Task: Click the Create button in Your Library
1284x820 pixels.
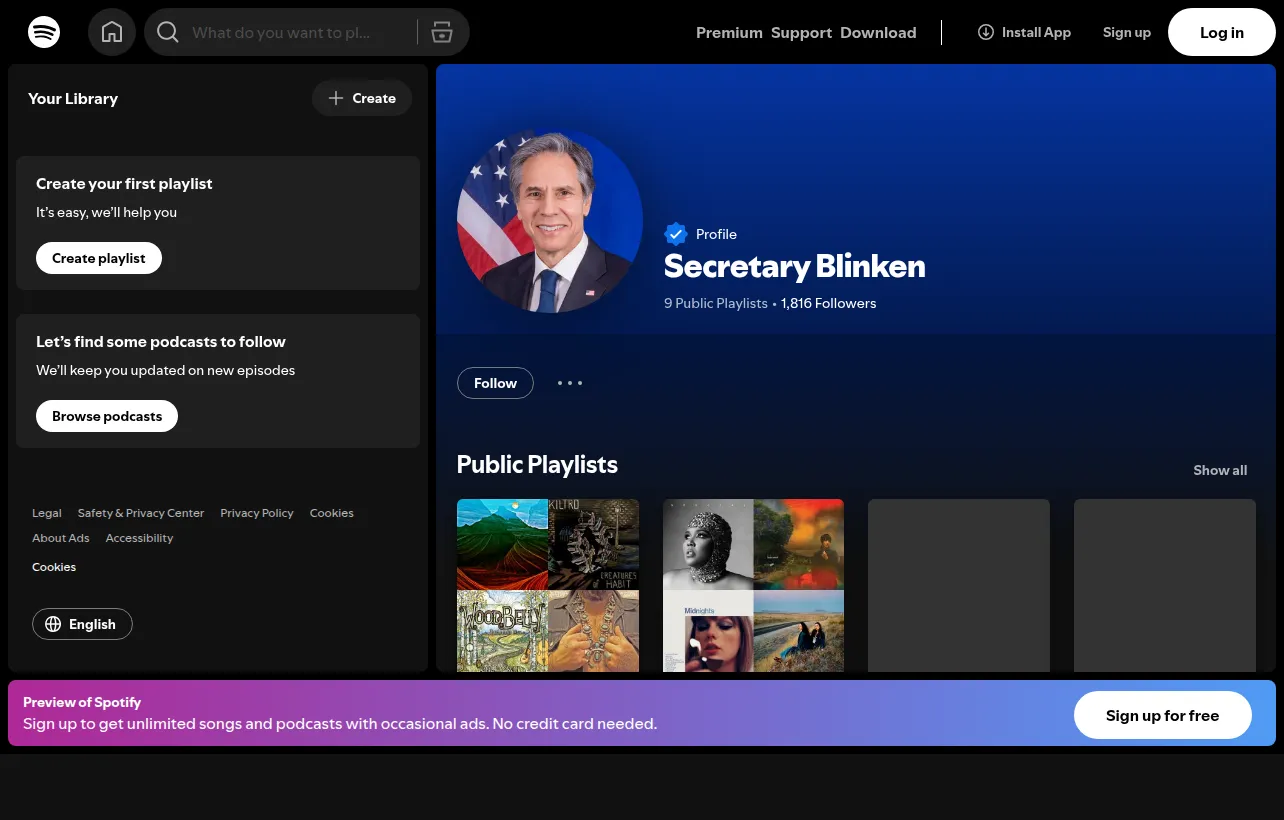Action: pos(362,98)
